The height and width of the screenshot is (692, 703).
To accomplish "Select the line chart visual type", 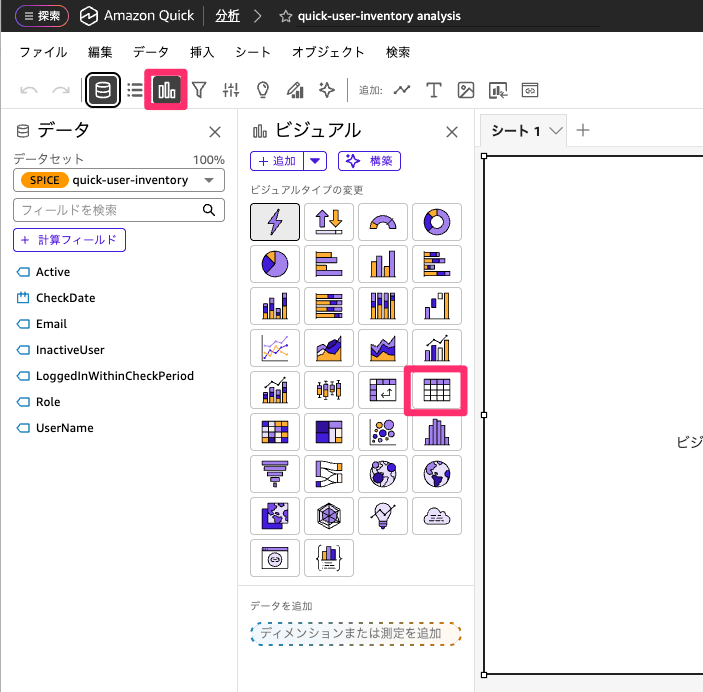I will [275, 348].
